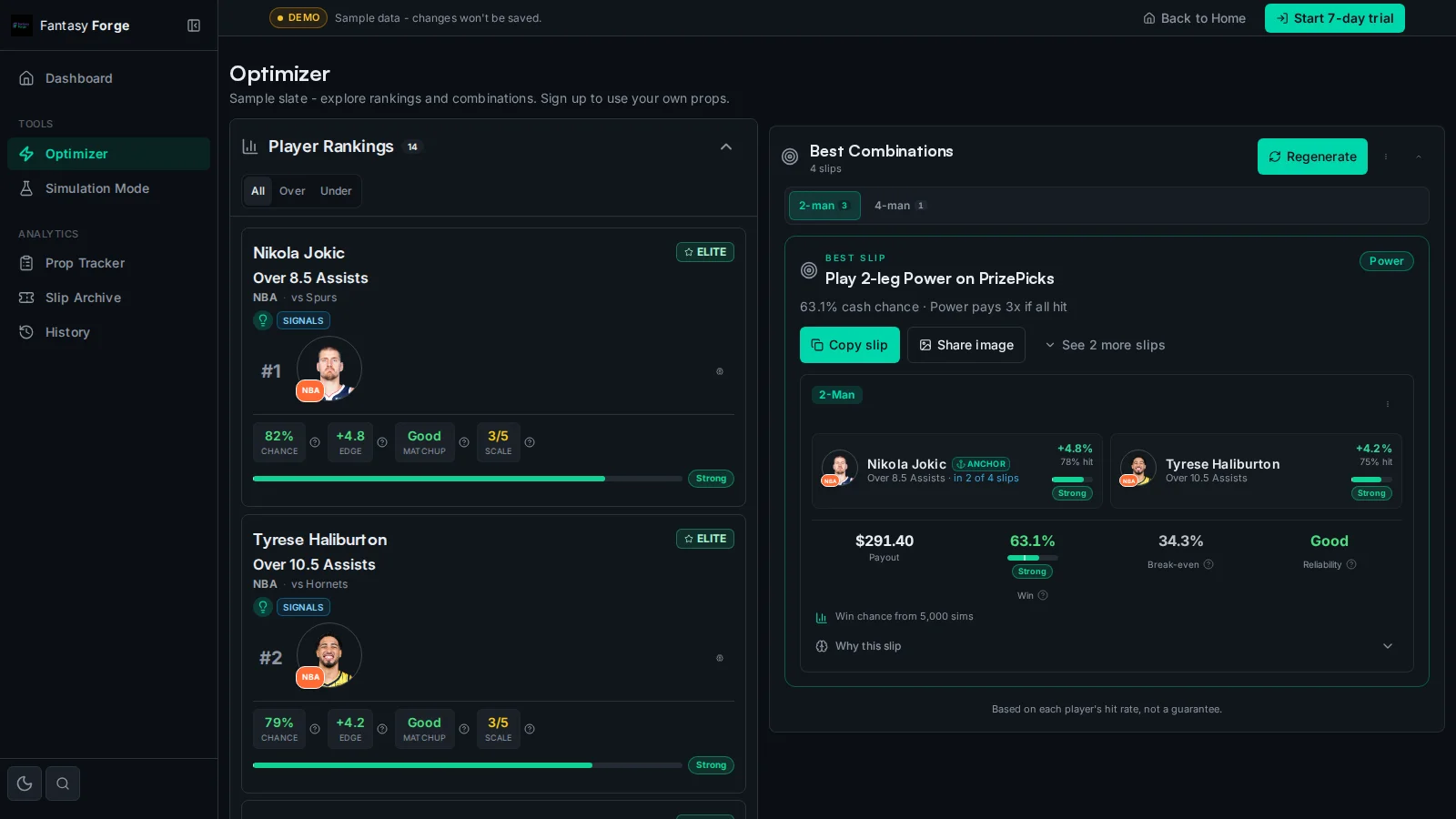
Task: Click the ELITE badge on Tyrese Haliburton
Action: [x=705, y=539]
